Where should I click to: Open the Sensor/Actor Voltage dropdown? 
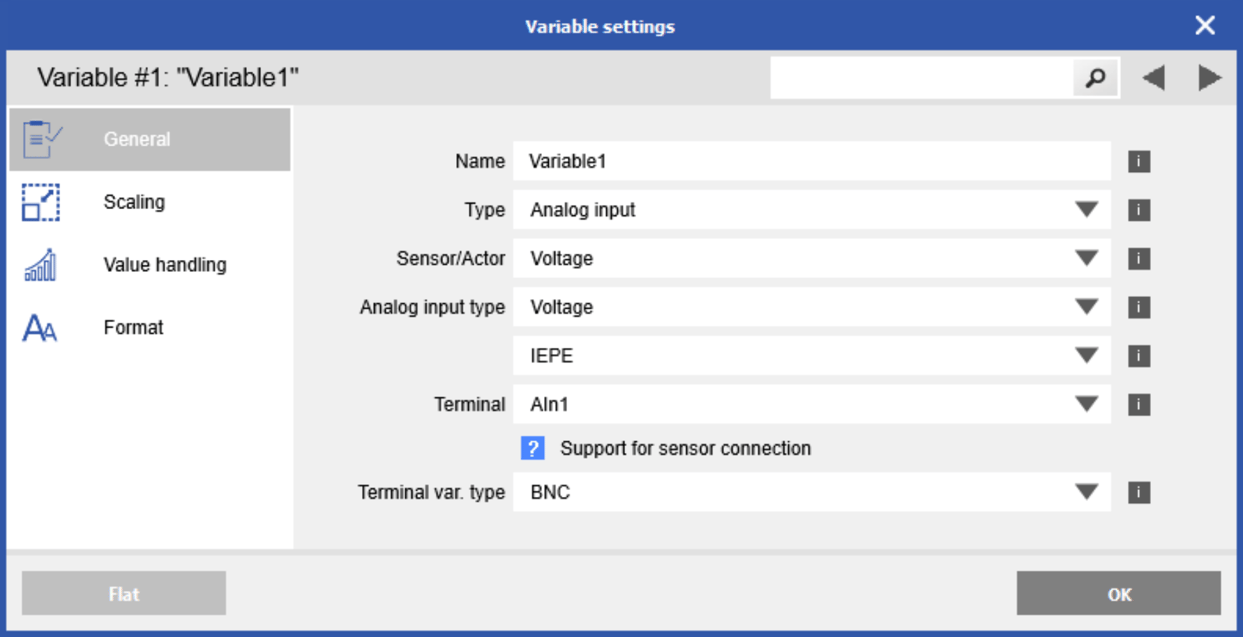click(x=1086, y=258)
